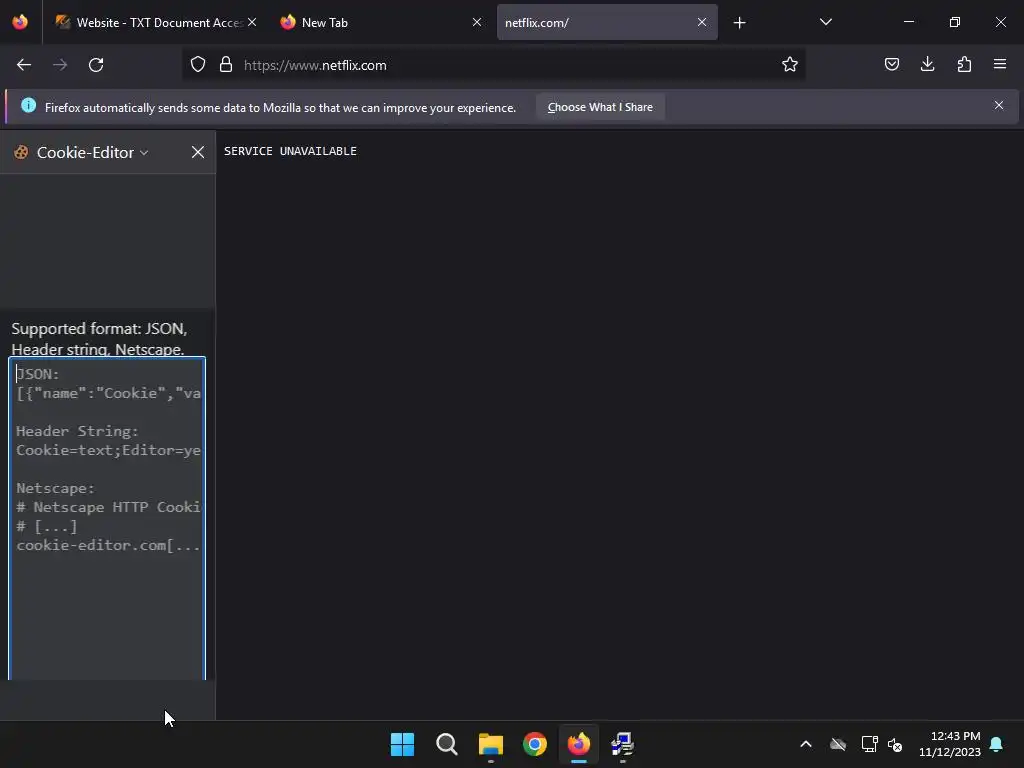Save page to Pocket

(892, 64)
